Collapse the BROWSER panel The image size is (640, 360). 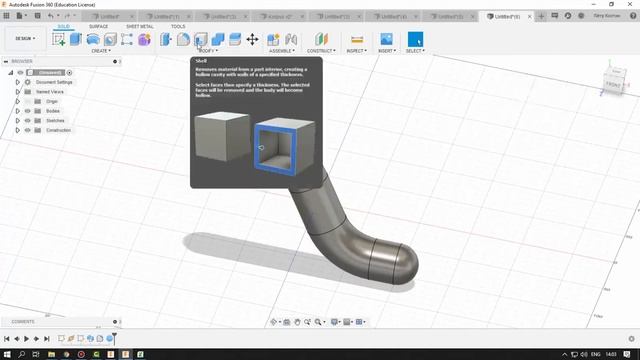(6, 61)
